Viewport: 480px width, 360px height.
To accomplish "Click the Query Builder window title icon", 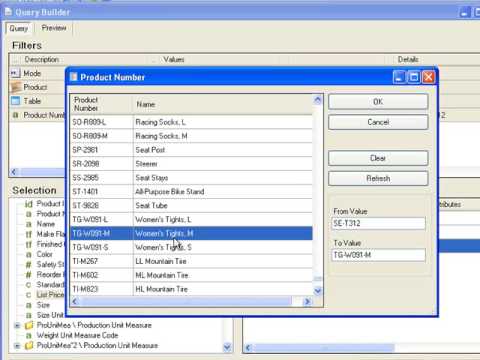I will click(8, 12).
